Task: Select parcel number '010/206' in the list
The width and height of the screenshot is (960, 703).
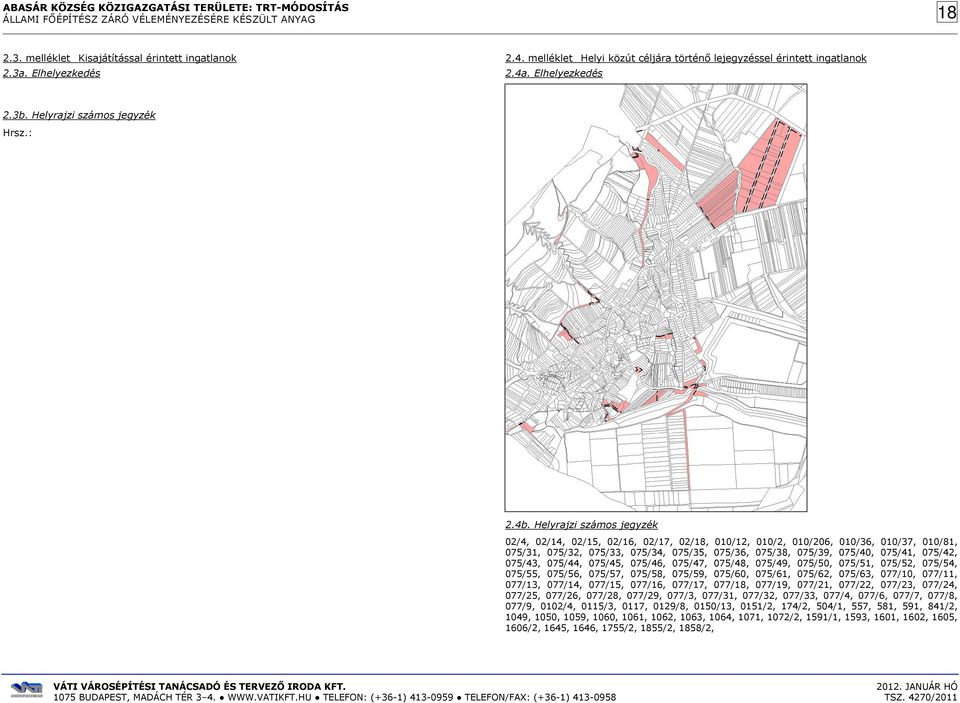Action: pos(811,542)
